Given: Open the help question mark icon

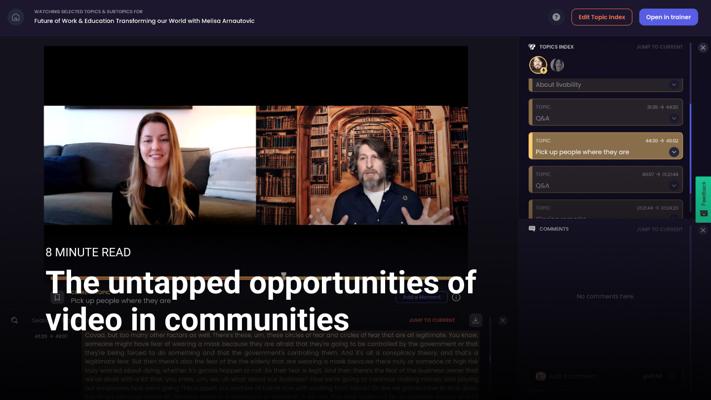Looking at the screenshot, I should 556,17.
